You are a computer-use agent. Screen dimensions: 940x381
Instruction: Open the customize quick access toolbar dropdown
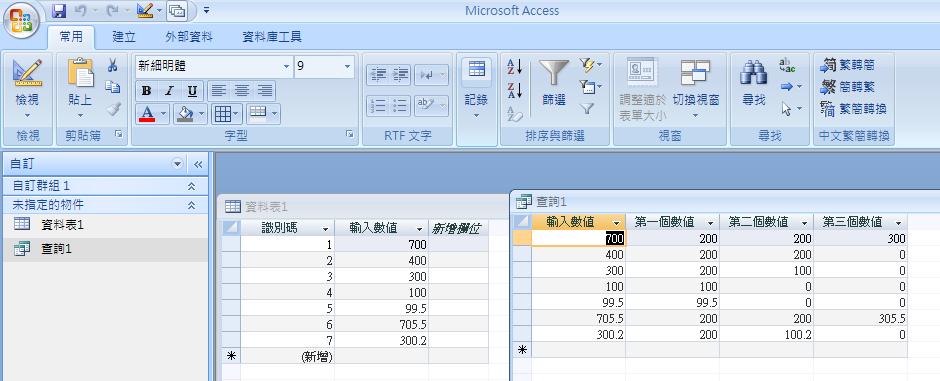pyautogui.click(x=207, y=10)
